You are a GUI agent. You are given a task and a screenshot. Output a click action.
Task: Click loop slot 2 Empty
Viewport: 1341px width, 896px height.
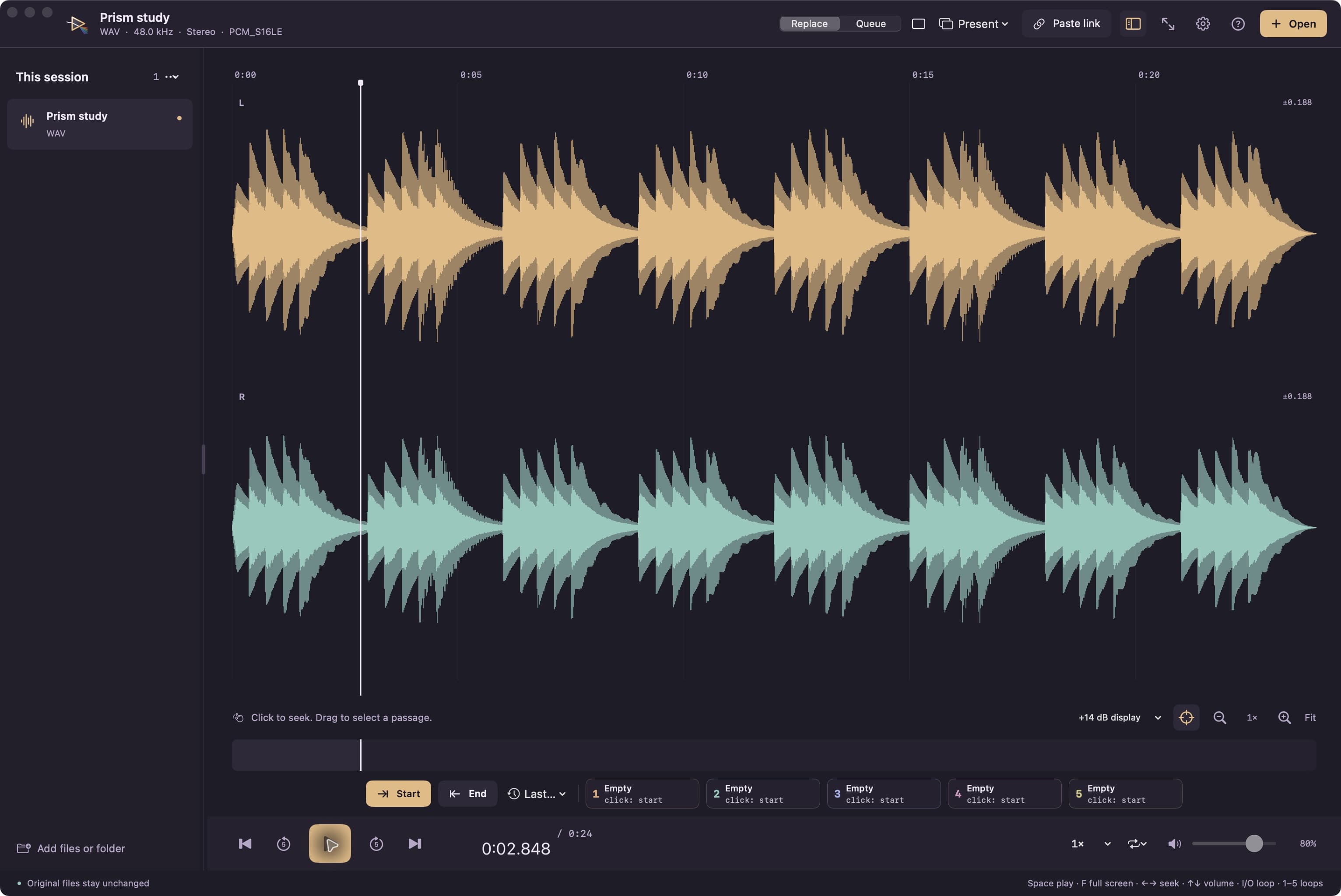(x=762, y=794)
